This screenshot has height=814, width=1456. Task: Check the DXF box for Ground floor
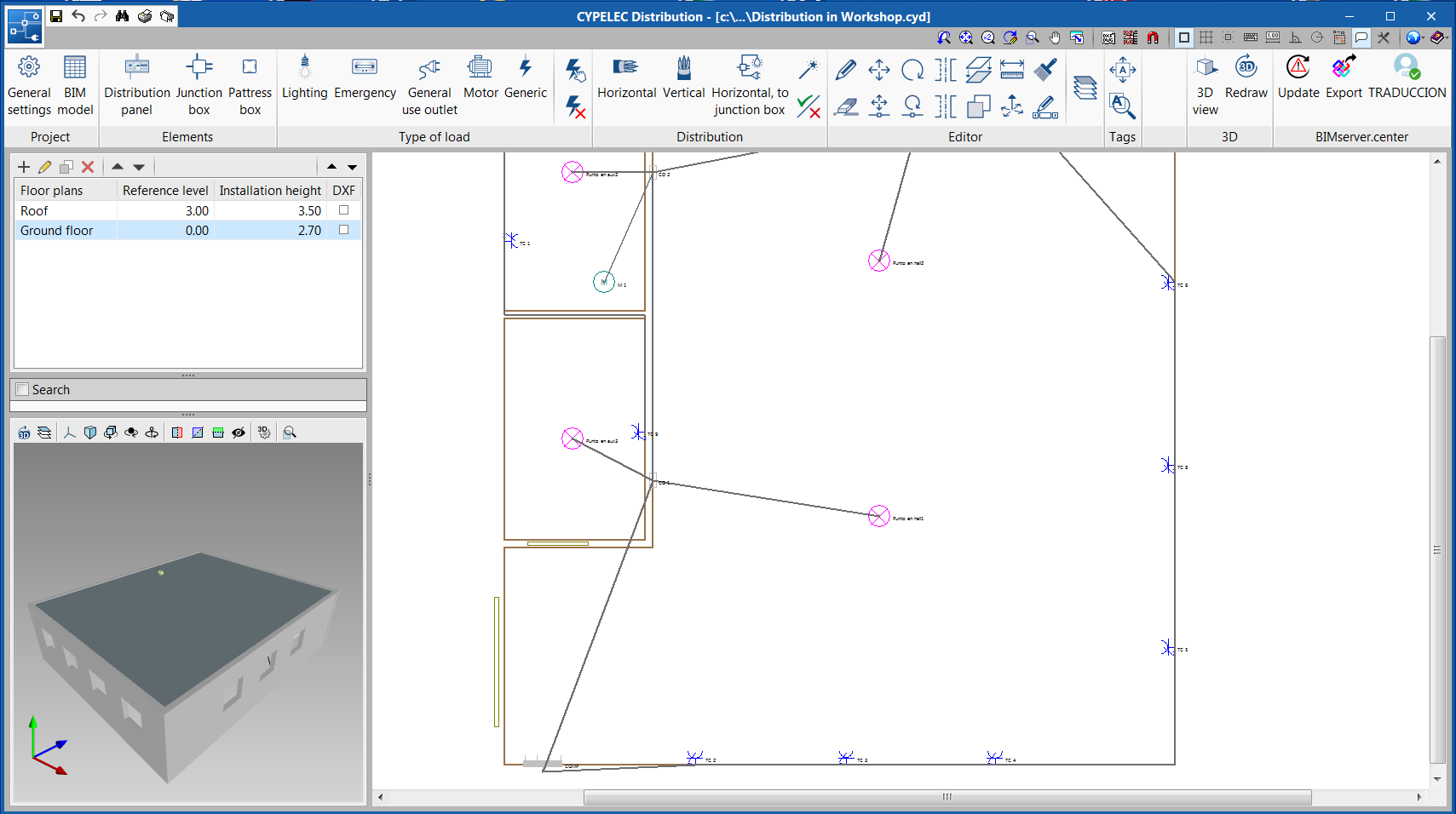pyautogui.click(x=343, y=230)
